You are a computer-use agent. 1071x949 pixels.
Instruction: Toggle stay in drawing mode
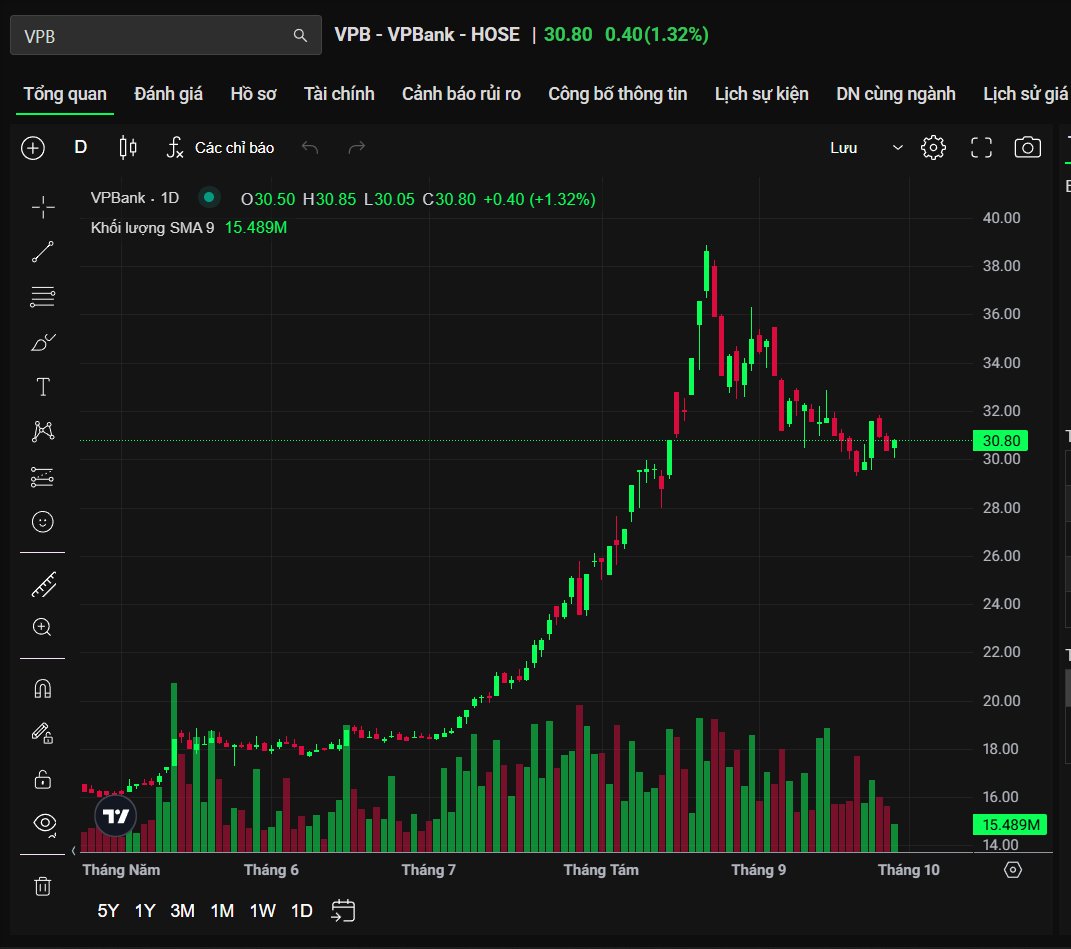(x=43, y=733)
